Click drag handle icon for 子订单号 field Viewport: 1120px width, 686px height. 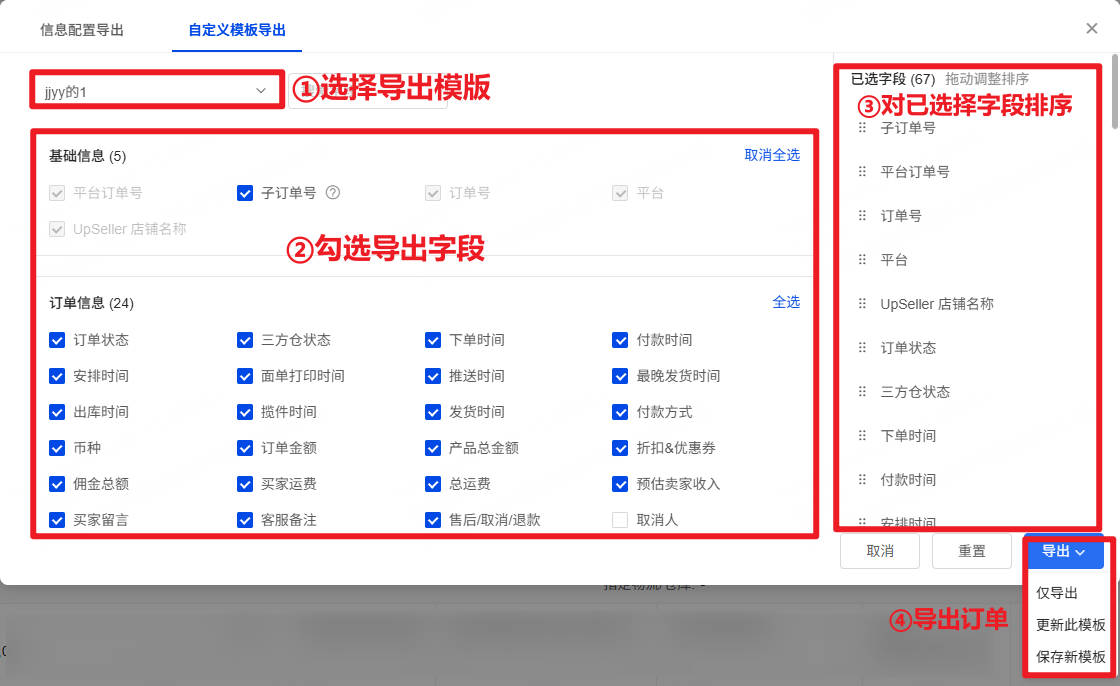point(862,128)
